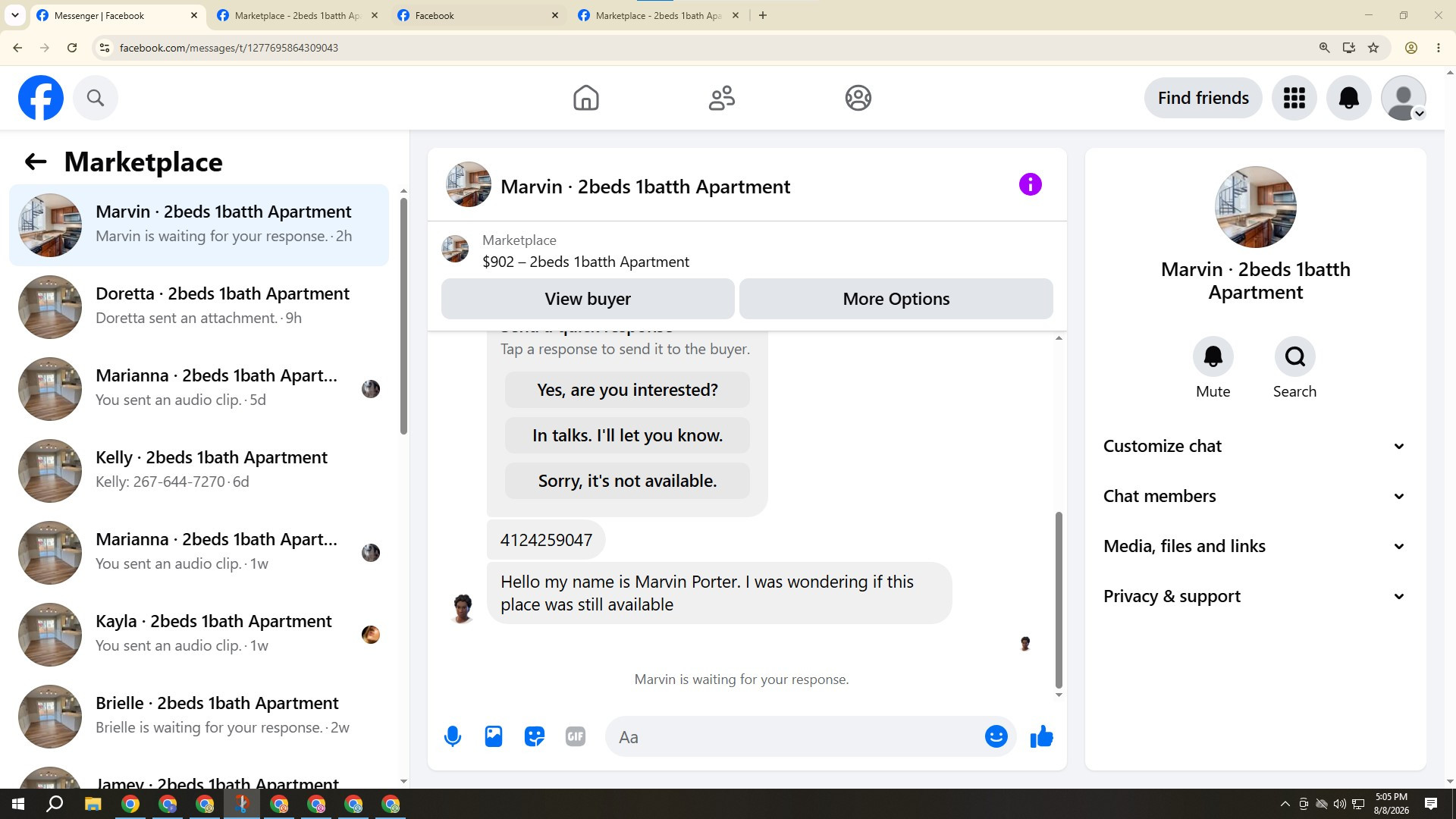Go back from the Marketplace list
The width and height of the screenshot is (1456, 819).
[36, 162]
